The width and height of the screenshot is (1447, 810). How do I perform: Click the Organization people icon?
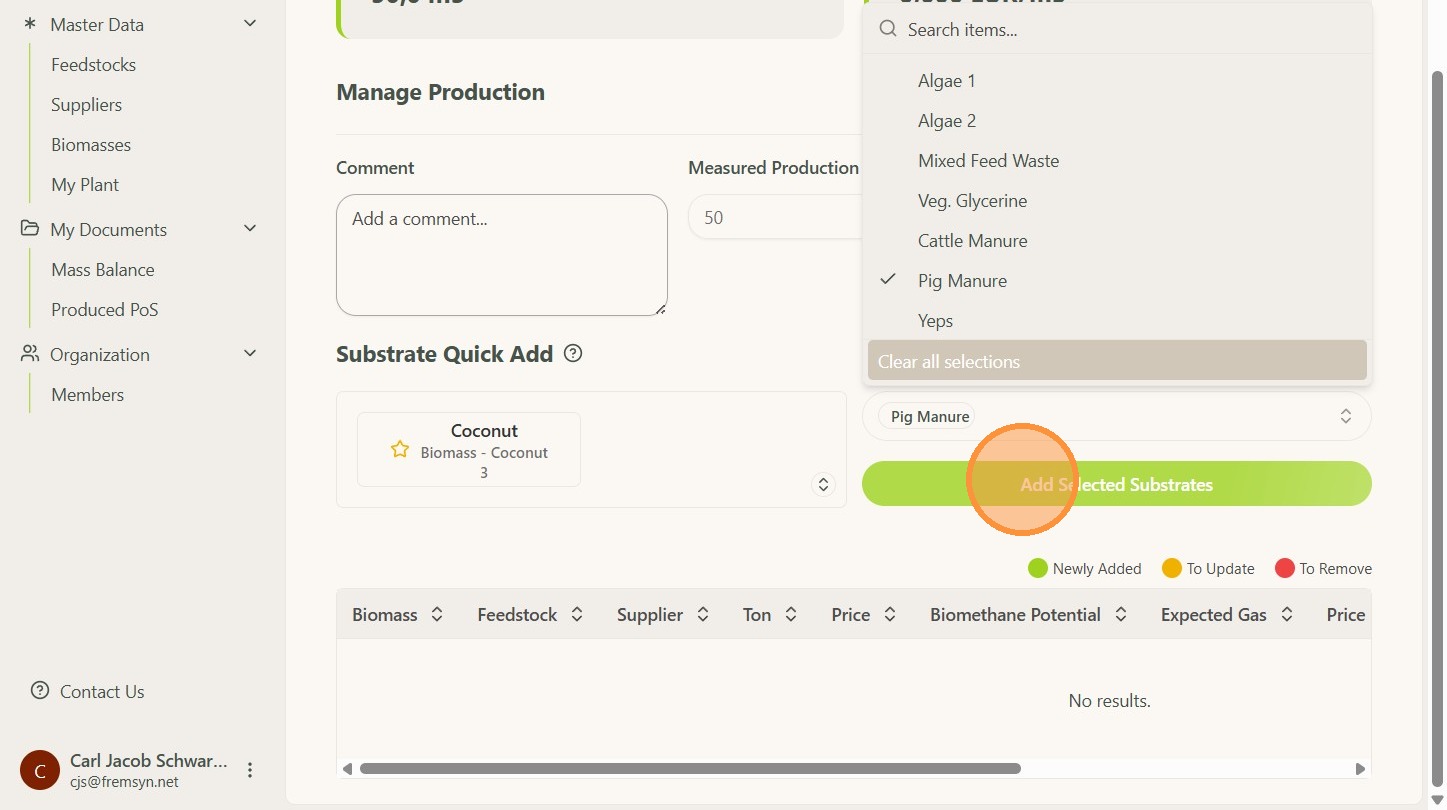[30, 354]
